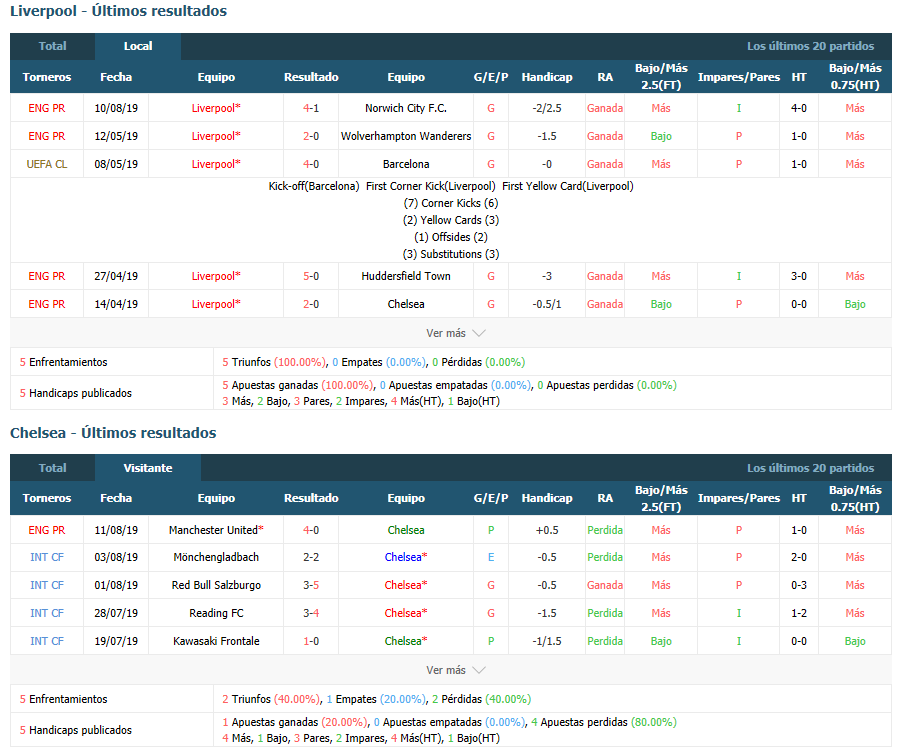The height and width of the screenshot is (756, 901).
Task: Click the 3-0 half-time score for Huddersfield
Action: click(799, 276)
